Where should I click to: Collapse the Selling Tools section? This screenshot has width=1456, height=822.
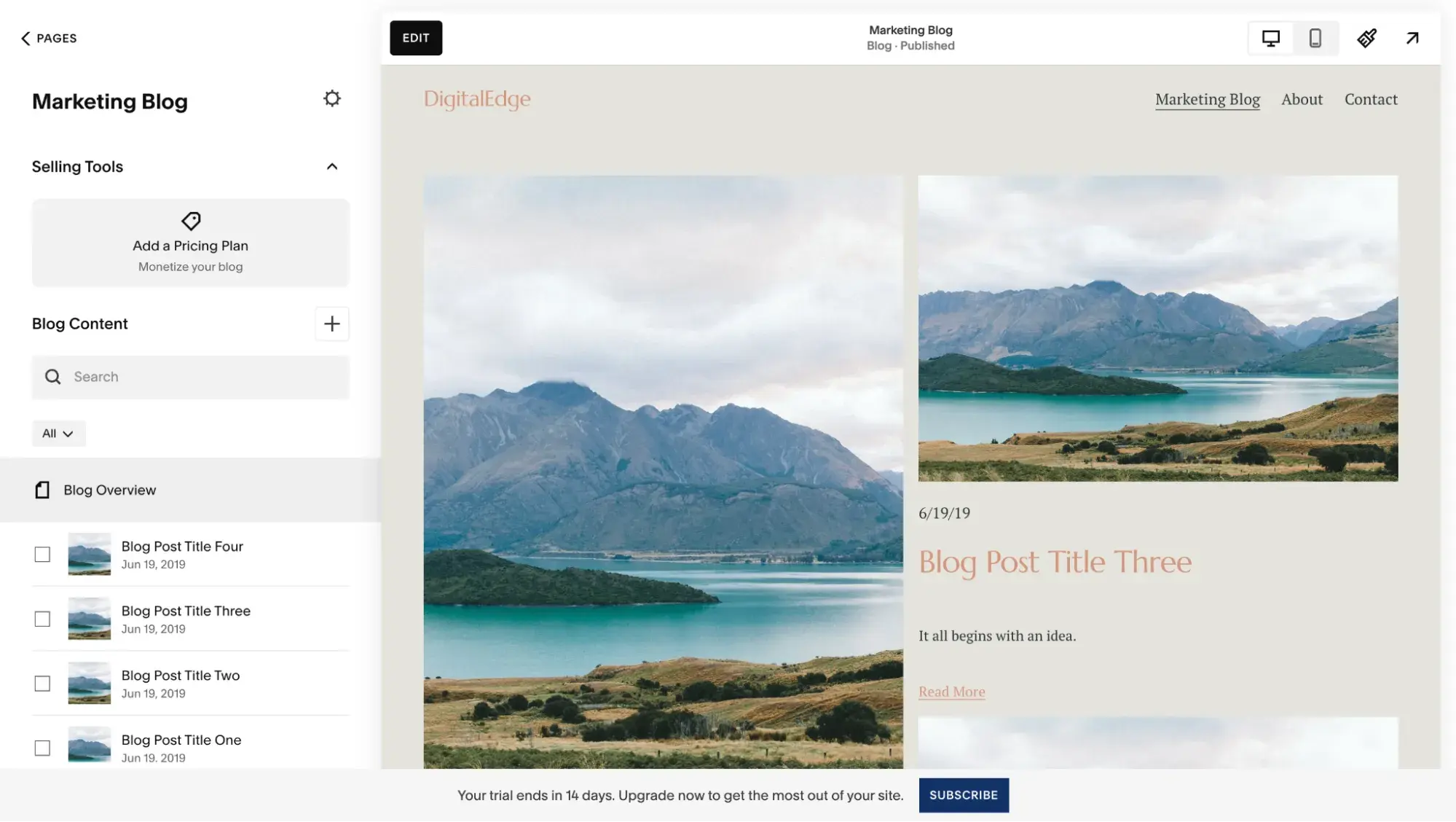(332, 166)
